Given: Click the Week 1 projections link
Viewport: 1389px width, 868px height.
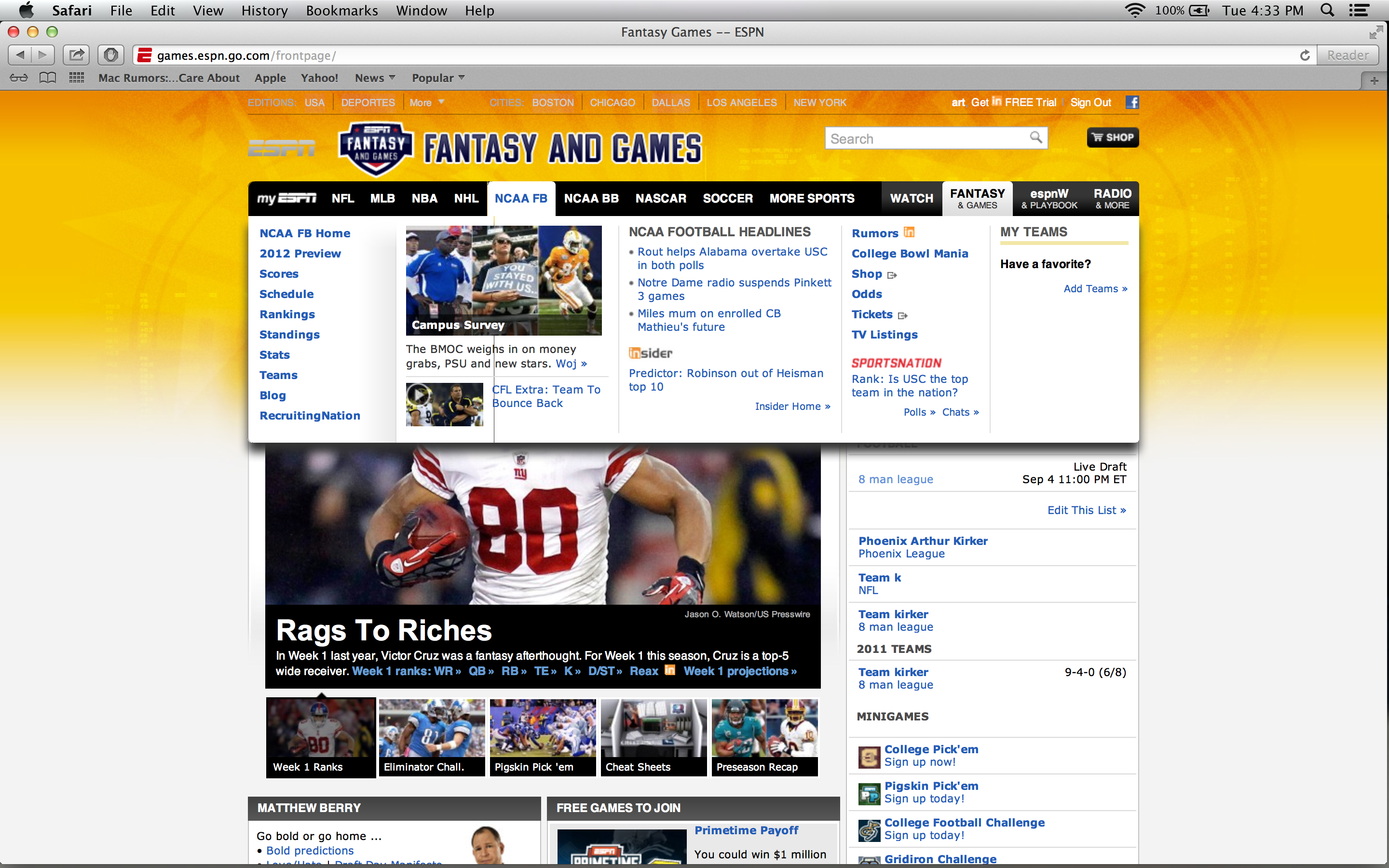Looking at the screenshot, I should click(x=740, y=671).
